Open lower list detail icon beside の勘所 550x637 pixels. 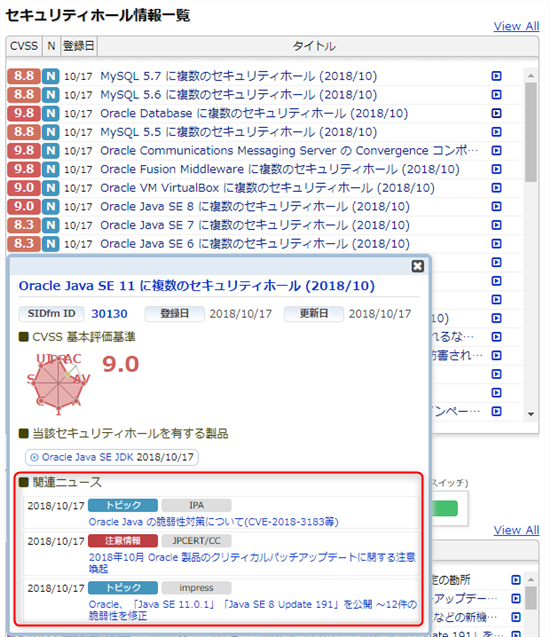pos(515,580)
